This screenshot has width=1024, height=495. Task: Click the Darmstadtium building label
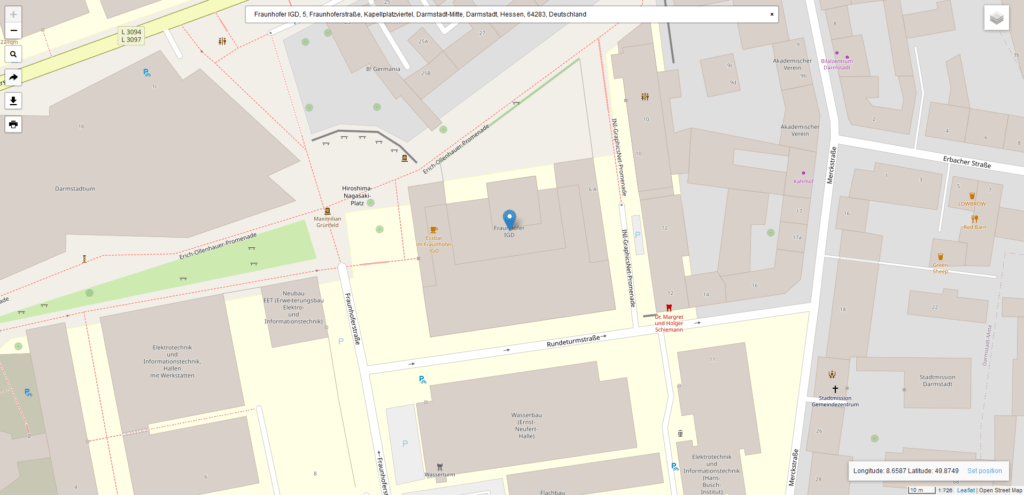75,189
